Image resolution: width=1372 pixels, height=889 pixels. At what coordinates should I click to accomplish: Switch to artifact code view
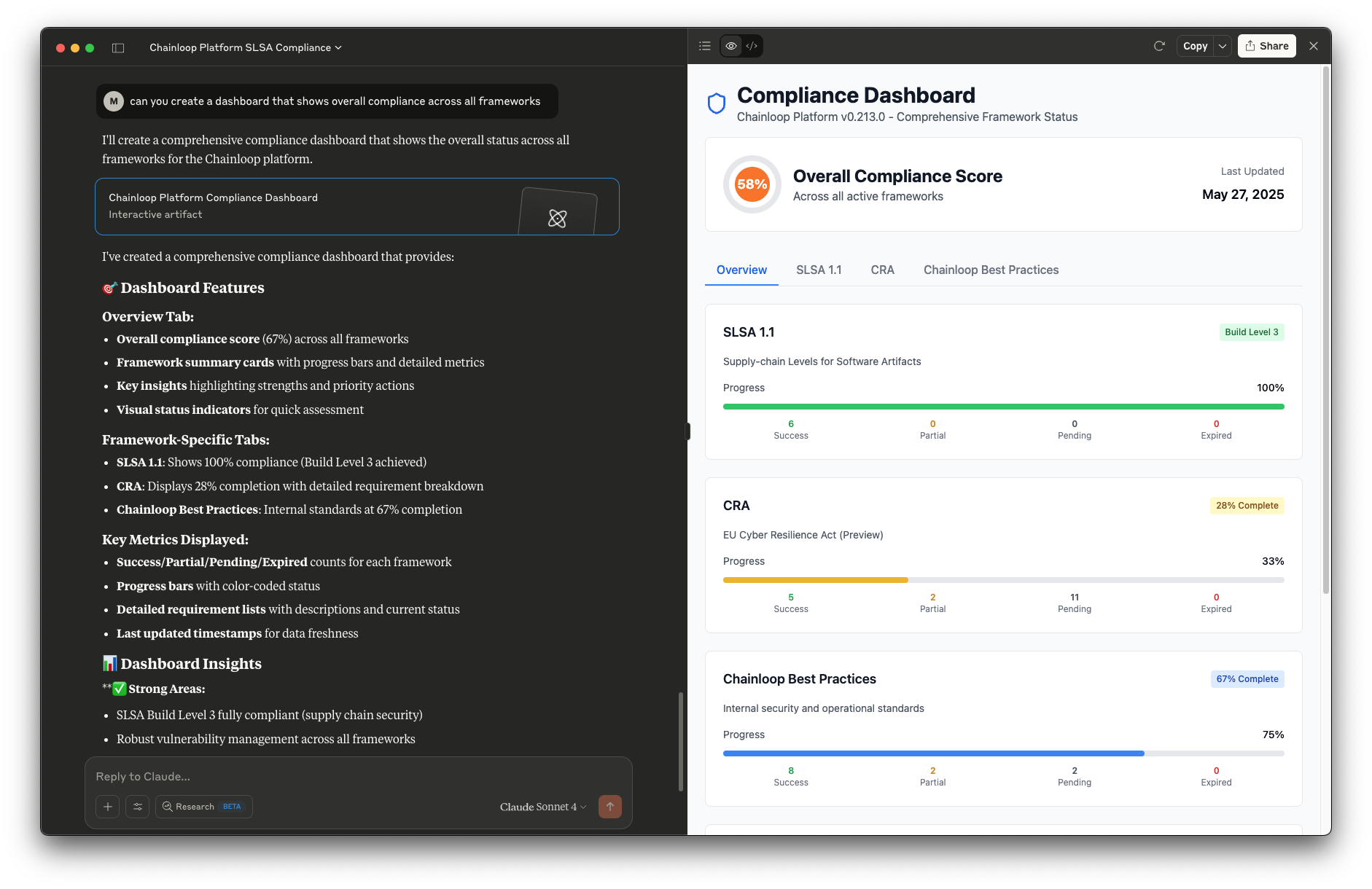752,46
